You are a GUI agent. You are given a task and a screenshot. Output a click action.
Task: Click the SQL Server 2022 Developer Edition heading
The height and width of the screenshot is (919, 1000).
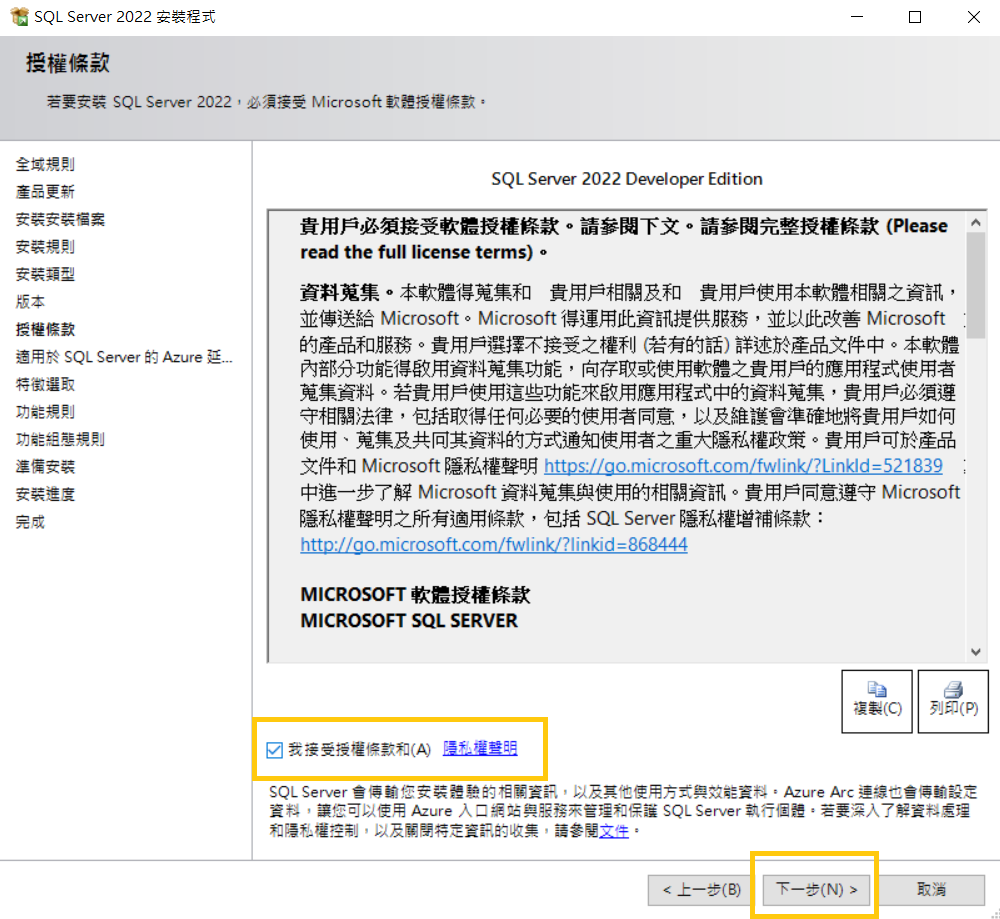[627, 179]
